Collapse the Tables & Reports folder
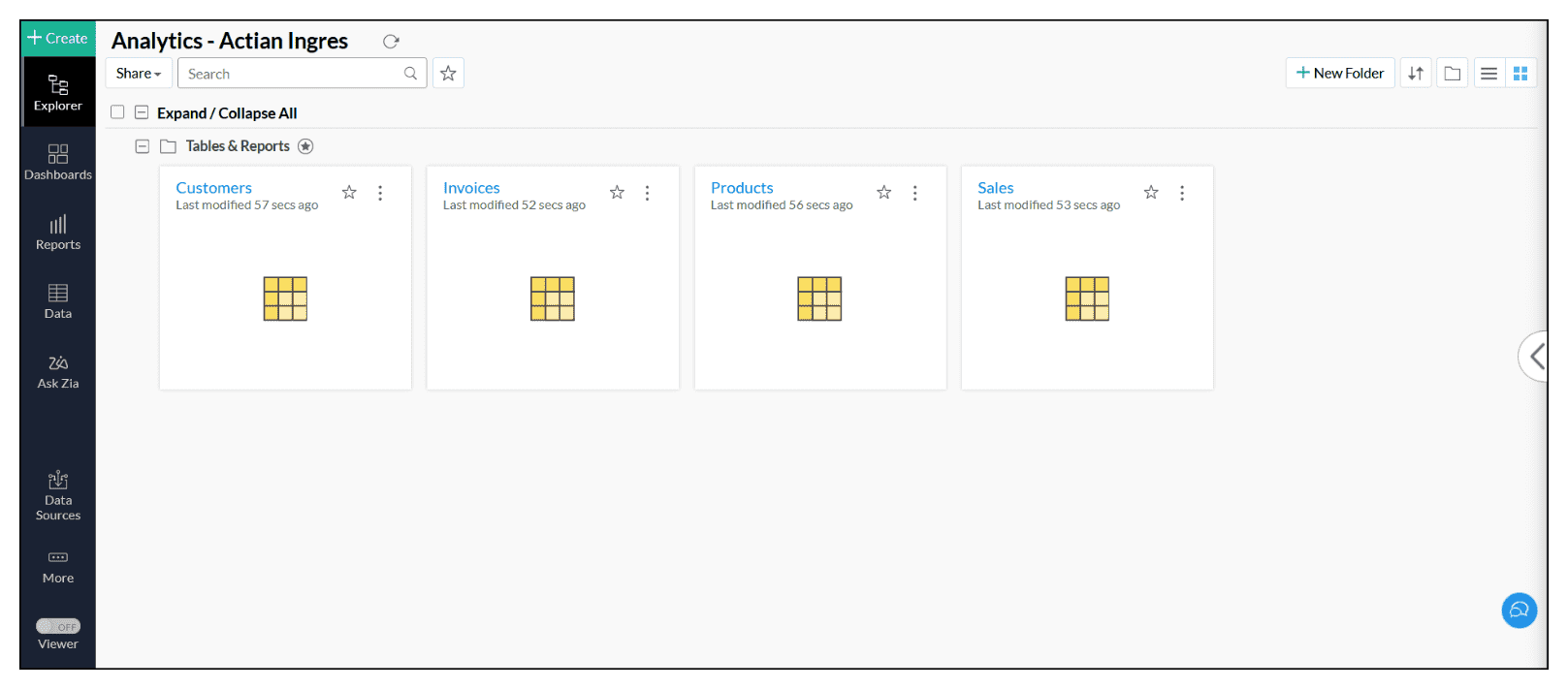 click(143, 146)
